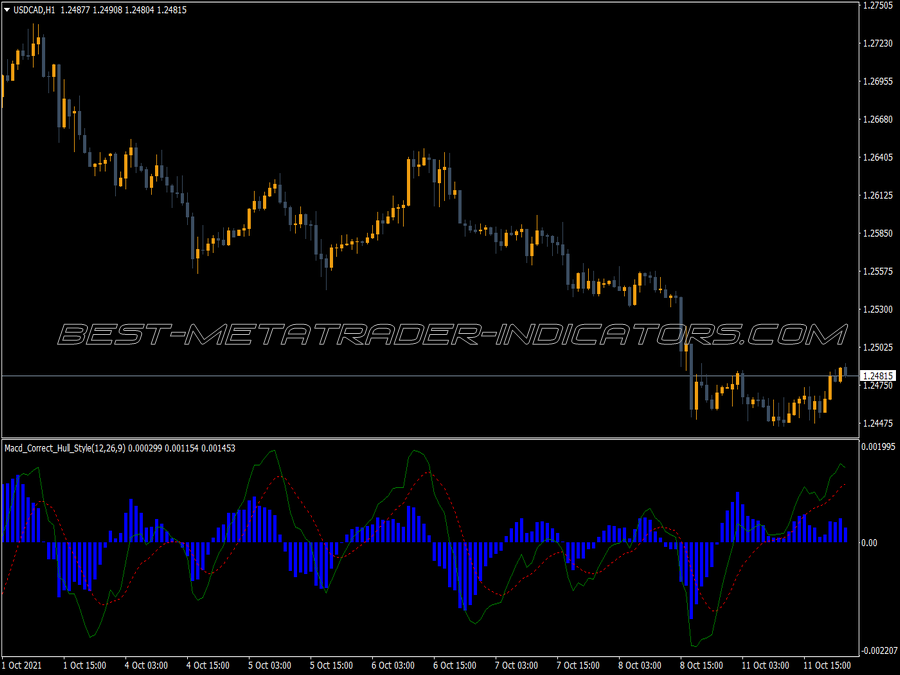Select the 7 Oct 03:00 time label
This screenshot has height=675, width=900.
tap(516, 665)
